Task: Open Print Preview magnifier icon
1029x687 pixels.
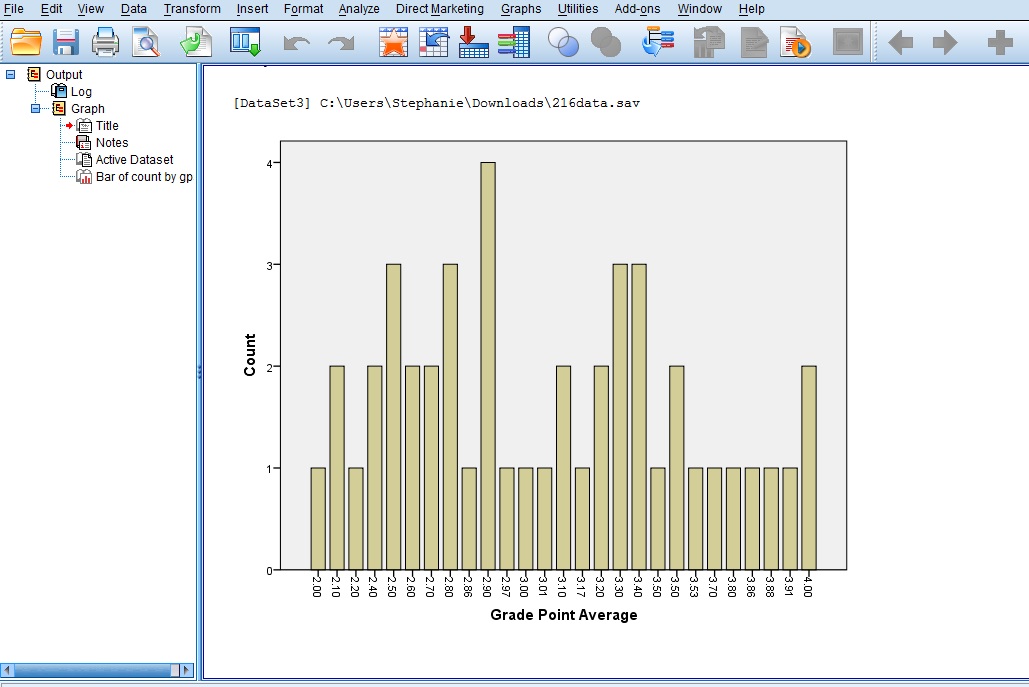Action: pyautogui.click(x=146, y=43)
